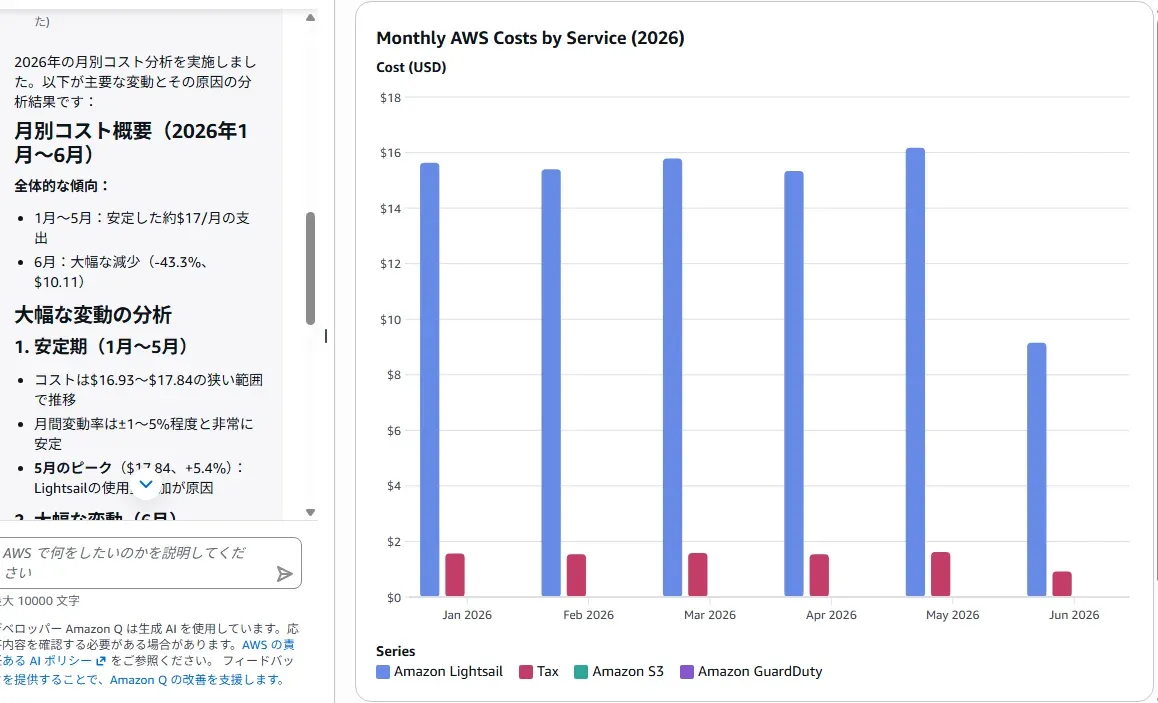Select the Jan 2026 Tax bar
The height and width of the screenshot is (703, 1158).
(455, 575)
